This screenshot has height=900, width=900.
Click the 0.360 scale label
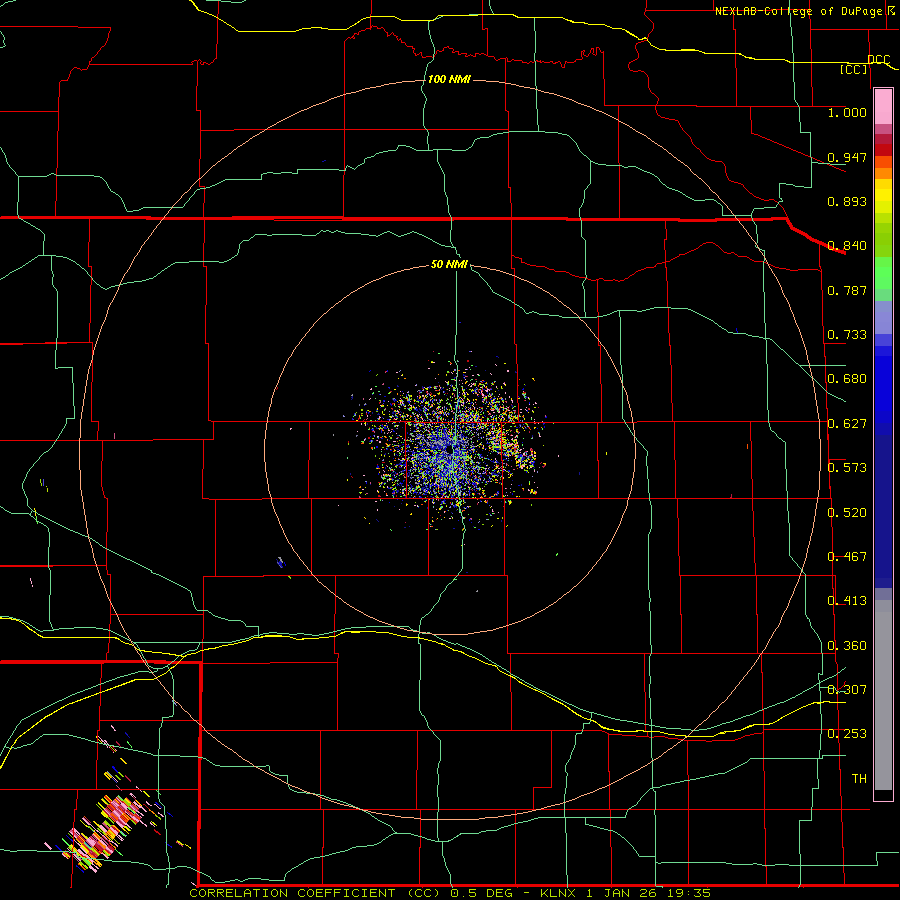point(847,646)
